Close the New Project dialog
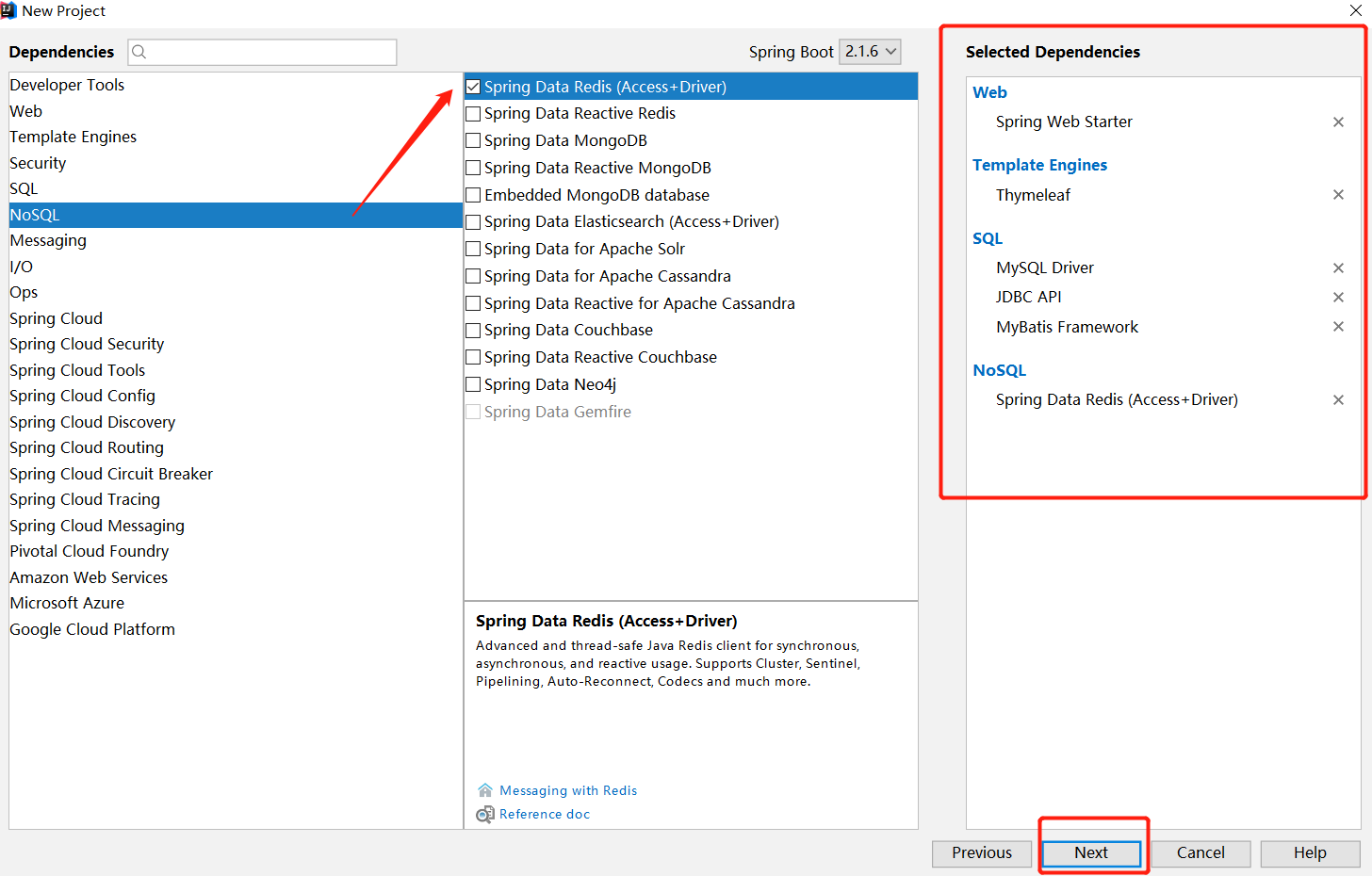 [1356, 10]
